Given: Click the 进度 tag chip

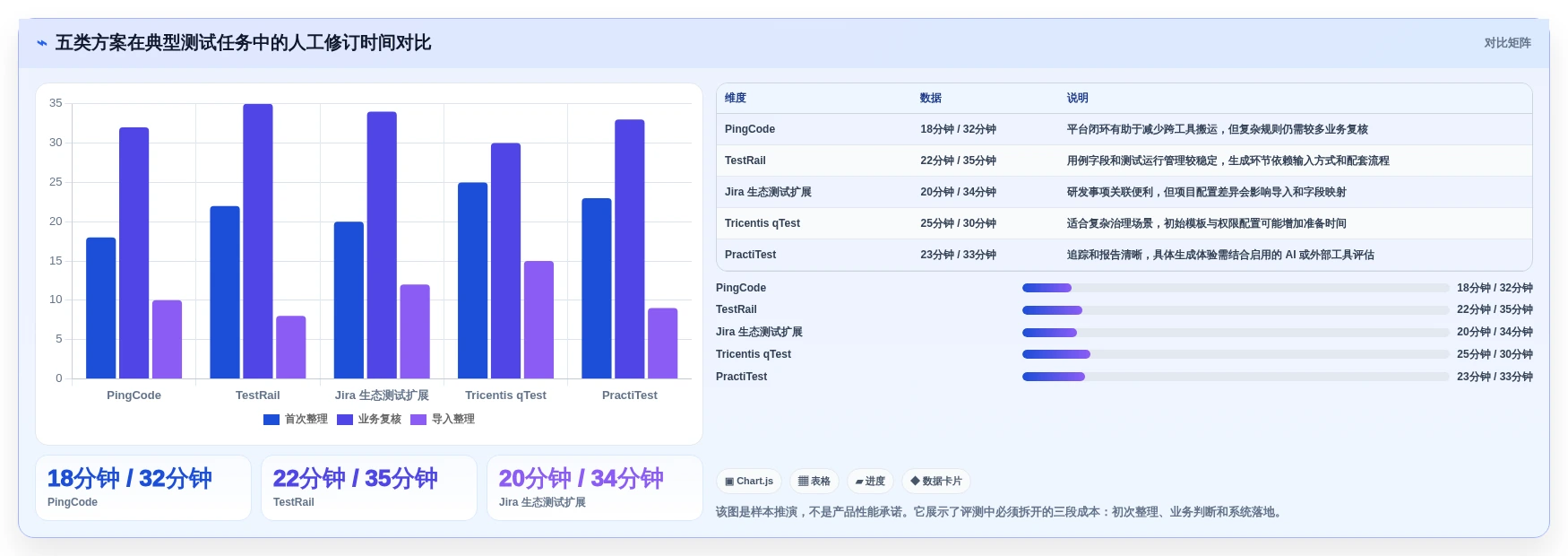Looking at the screenshot, I should click(870, 482).
